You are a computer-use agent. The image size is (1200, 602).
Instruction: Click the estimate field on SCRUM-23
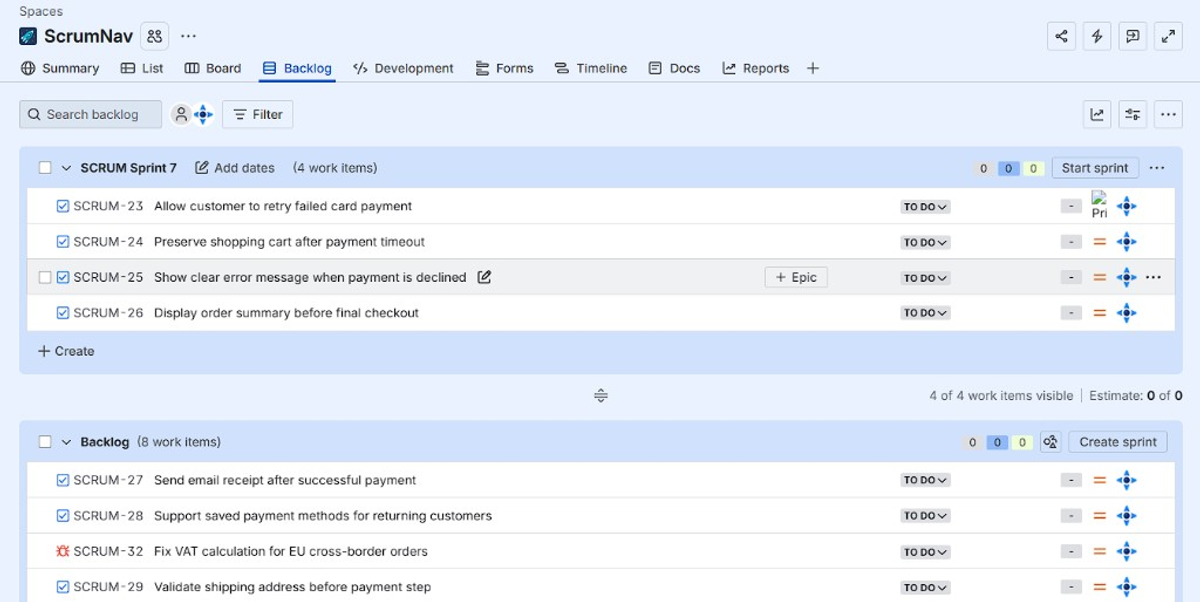pyautogui.click(x=1071, y=207)
